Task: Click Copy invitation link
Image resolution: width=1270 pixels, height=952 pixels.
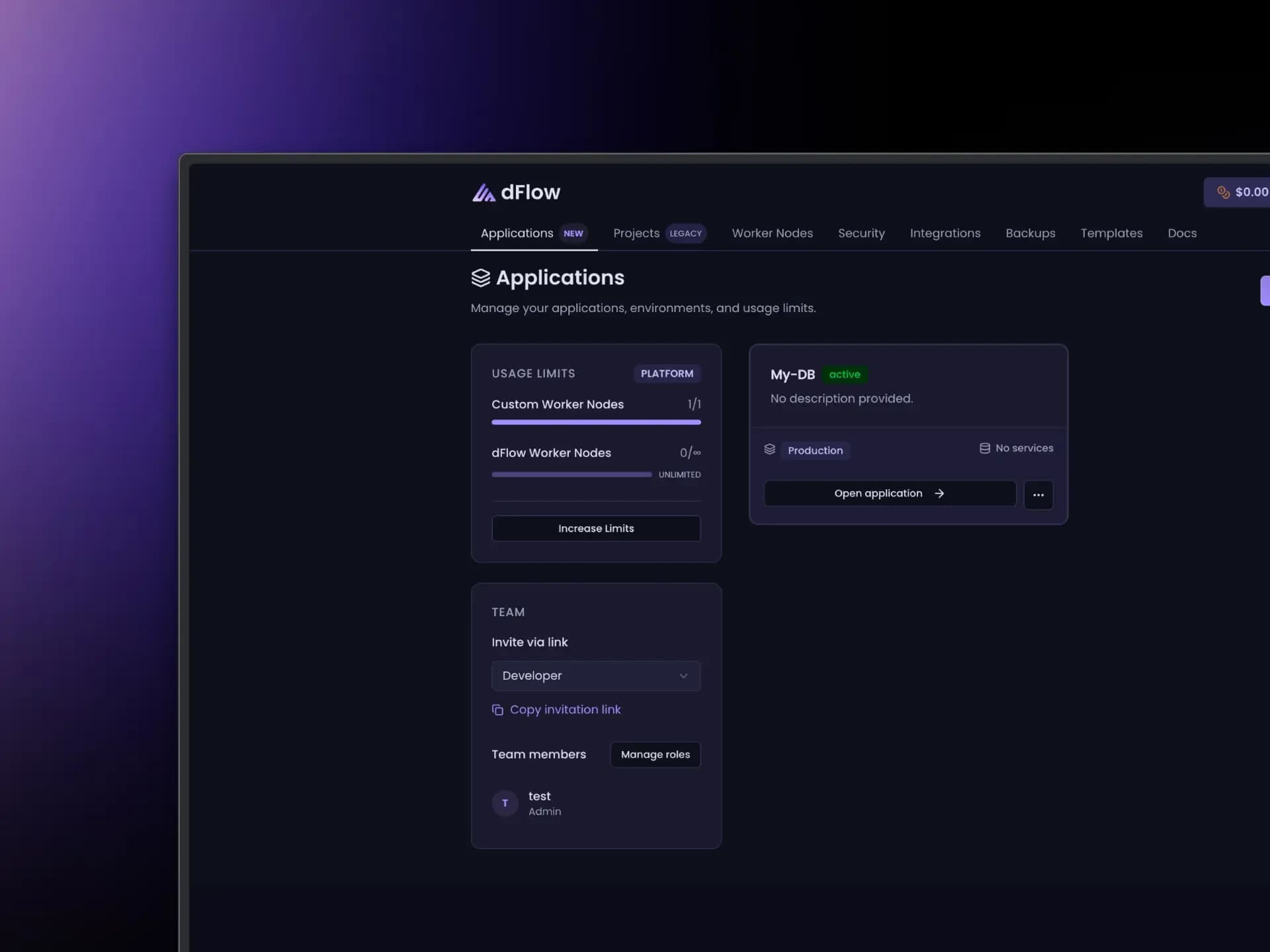Action: click(x=565, y=709)
